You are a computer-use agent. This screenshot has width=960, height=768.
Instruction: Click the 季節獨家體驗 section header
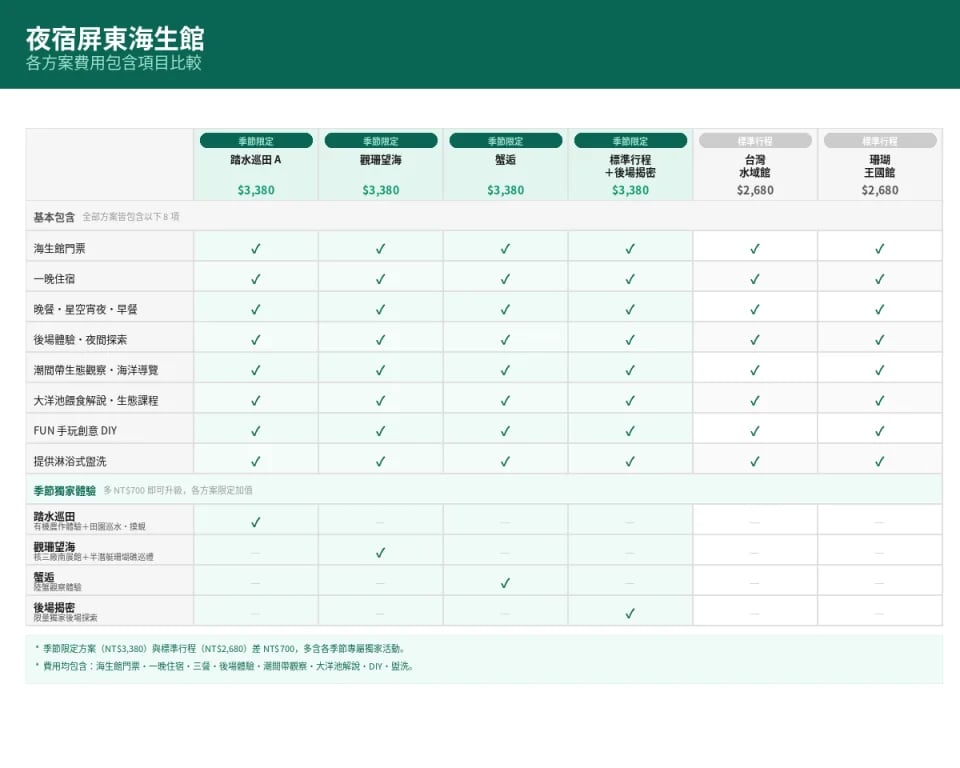click(64, 491)
